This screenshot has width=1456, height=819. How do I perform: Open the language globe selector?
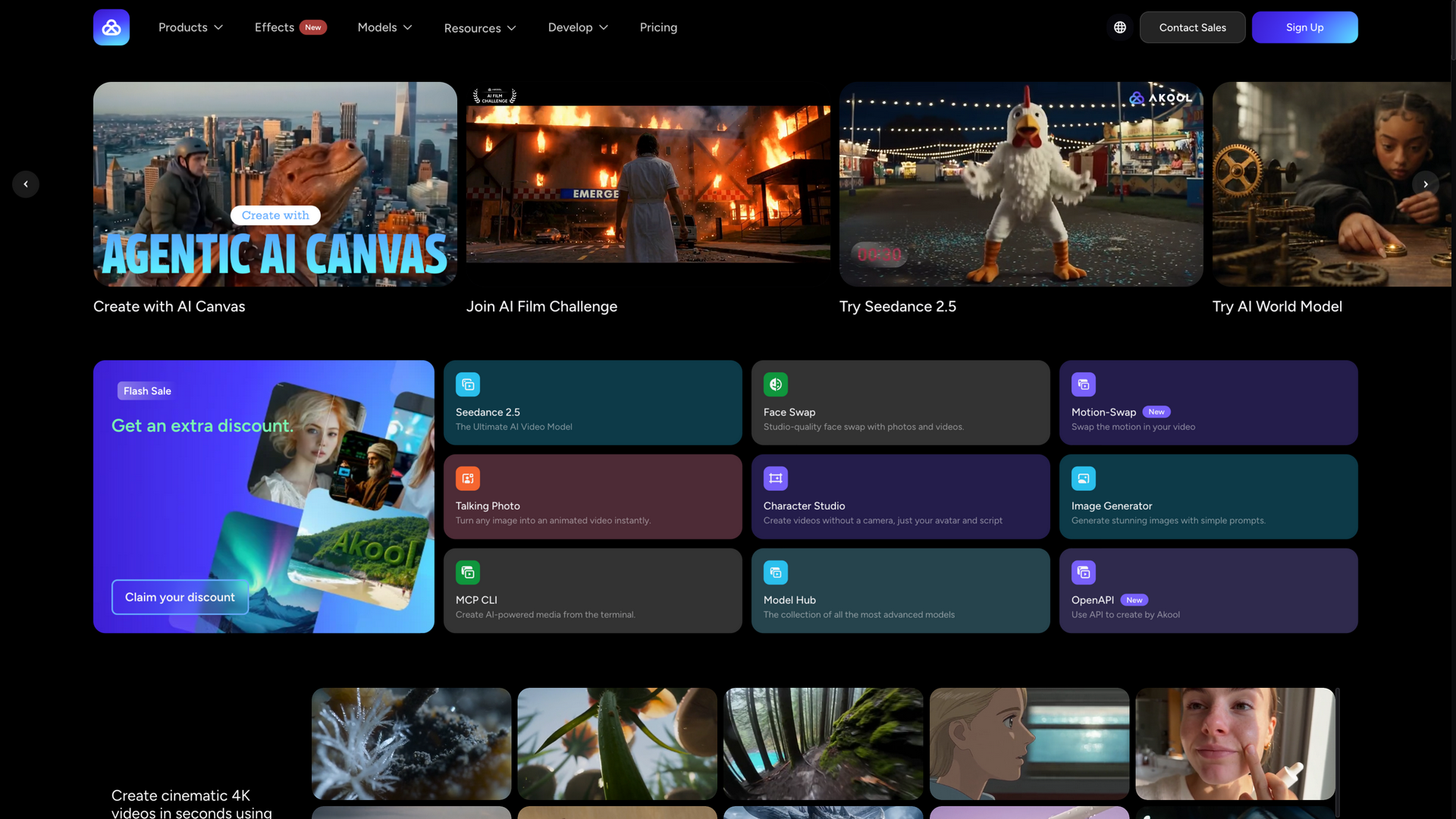coord(1120,27)
